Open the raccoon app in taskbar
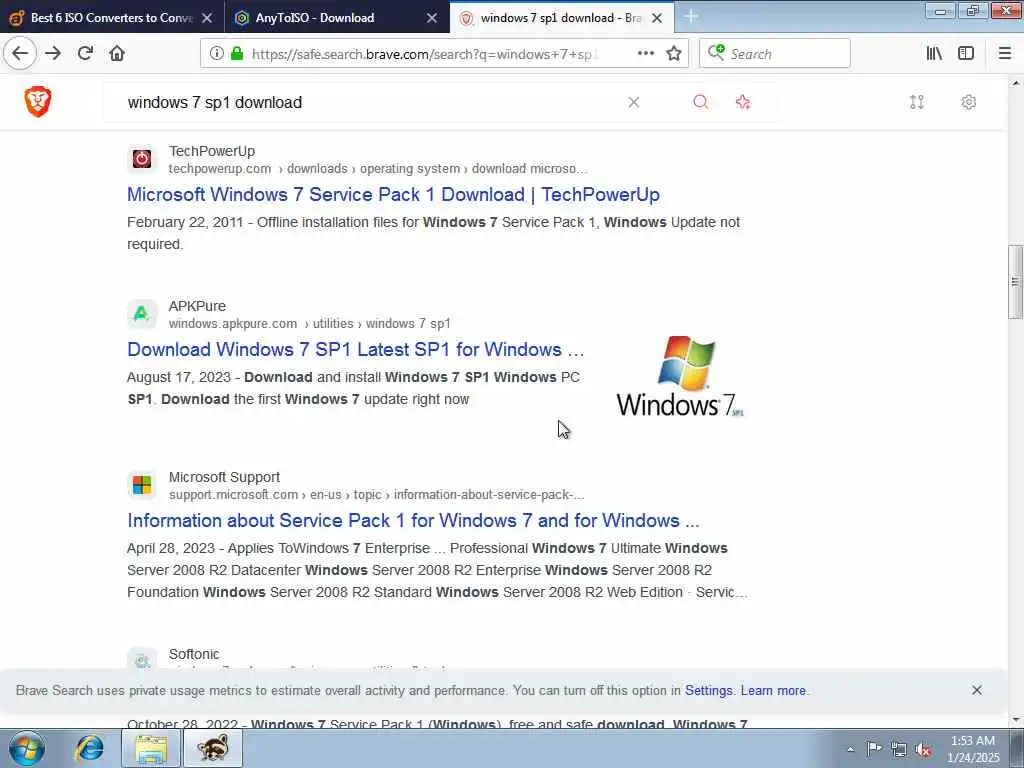 [212, 748]
